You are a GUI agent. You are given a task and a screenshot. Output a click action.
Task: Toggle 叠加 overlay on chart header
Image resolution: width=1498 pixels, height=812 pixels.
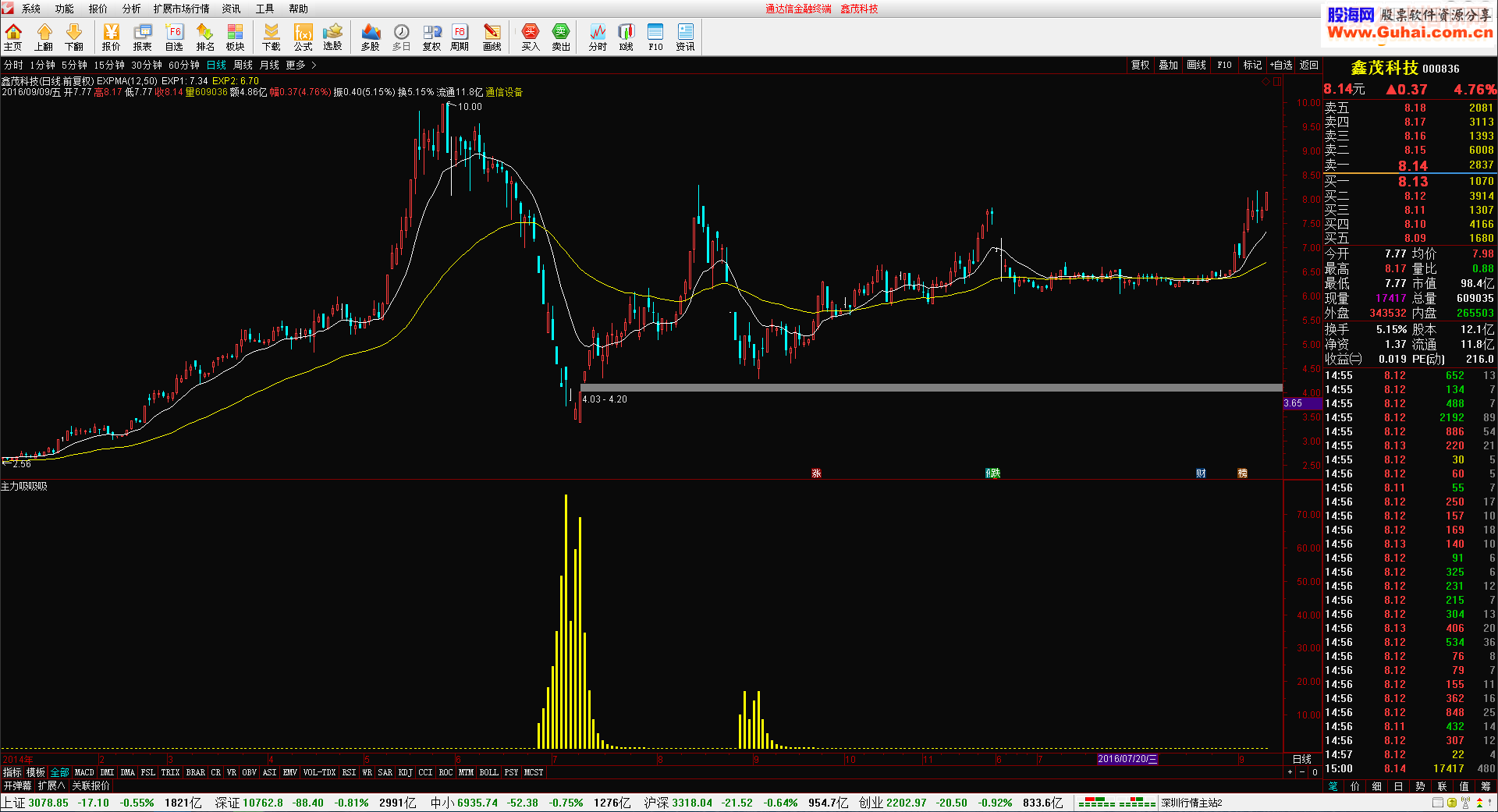tap(1168, 65)
